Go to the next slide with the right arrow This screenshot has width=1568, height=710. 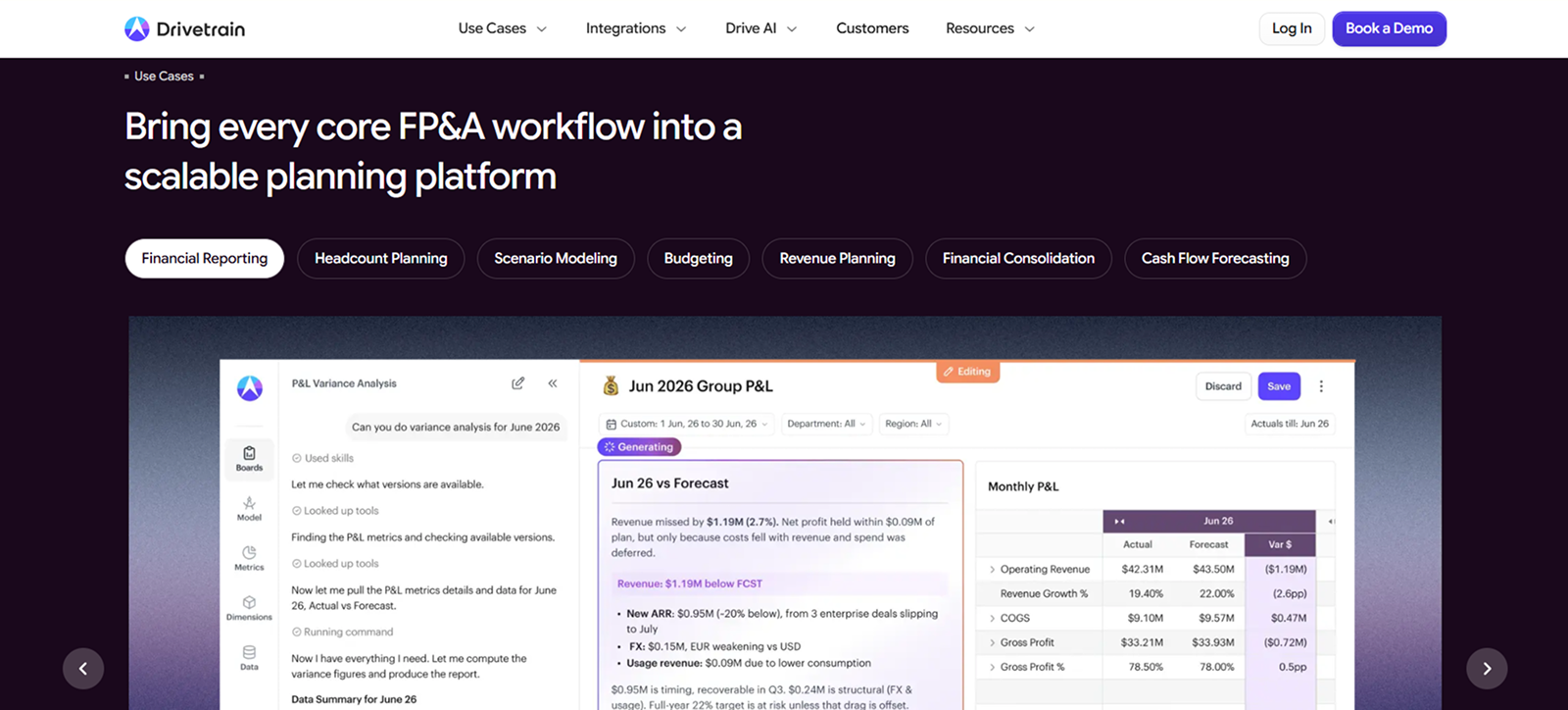click(x=1487, y=669)
